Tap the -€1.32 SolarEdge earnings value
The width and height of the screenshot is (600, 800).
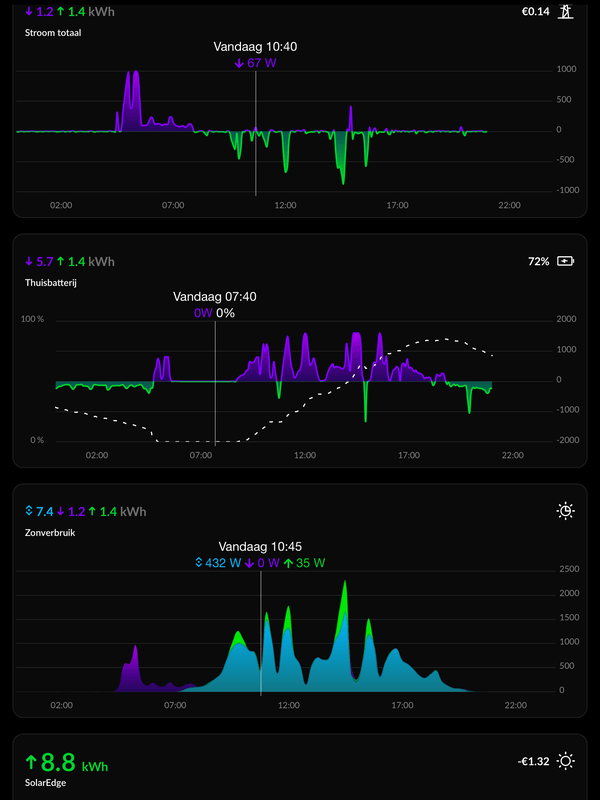click(x=533, y=761)
